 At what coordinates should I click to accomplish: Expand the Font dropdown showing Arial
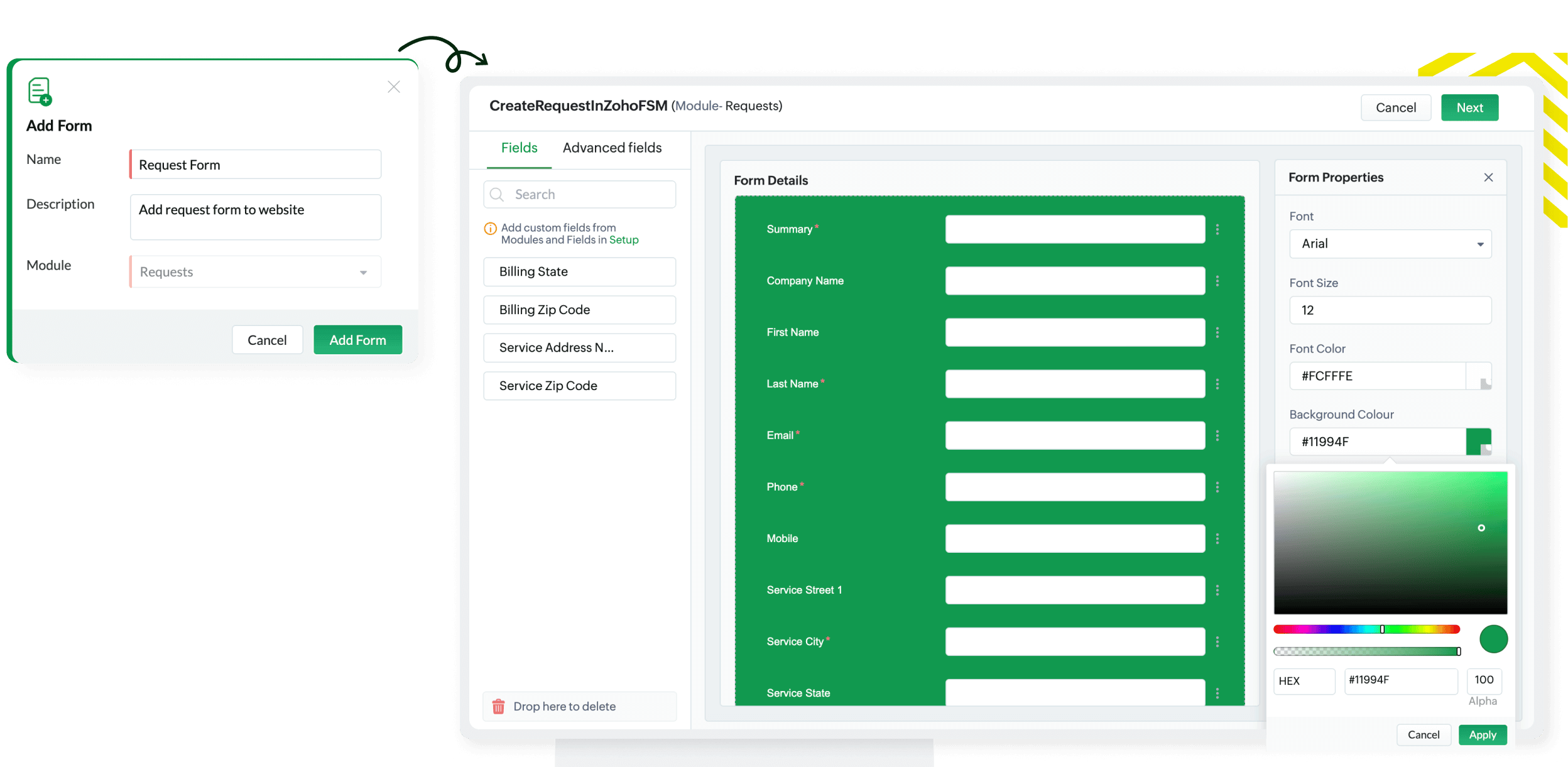pyautogui.click(x=1390, y=244)
